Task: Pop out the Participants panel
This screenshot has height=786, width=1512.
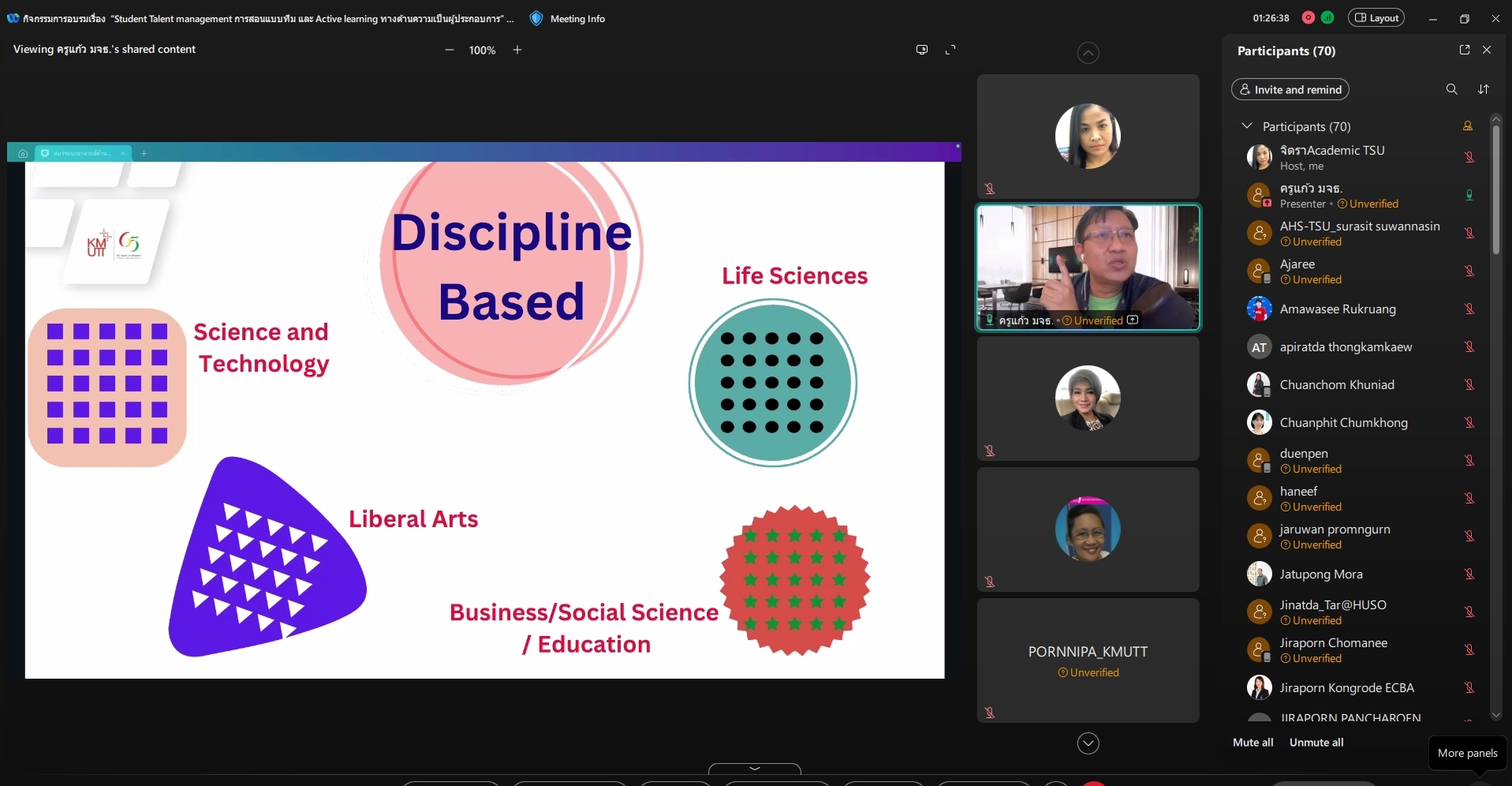Action: 1465,50
